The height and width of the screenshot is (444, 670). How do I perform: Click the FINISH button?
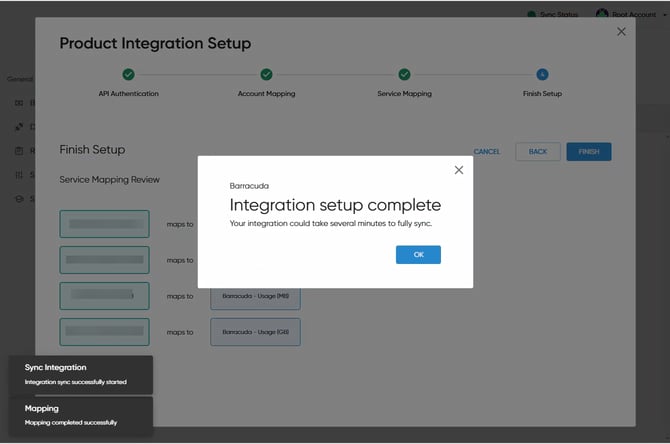[x=589, y=151]
